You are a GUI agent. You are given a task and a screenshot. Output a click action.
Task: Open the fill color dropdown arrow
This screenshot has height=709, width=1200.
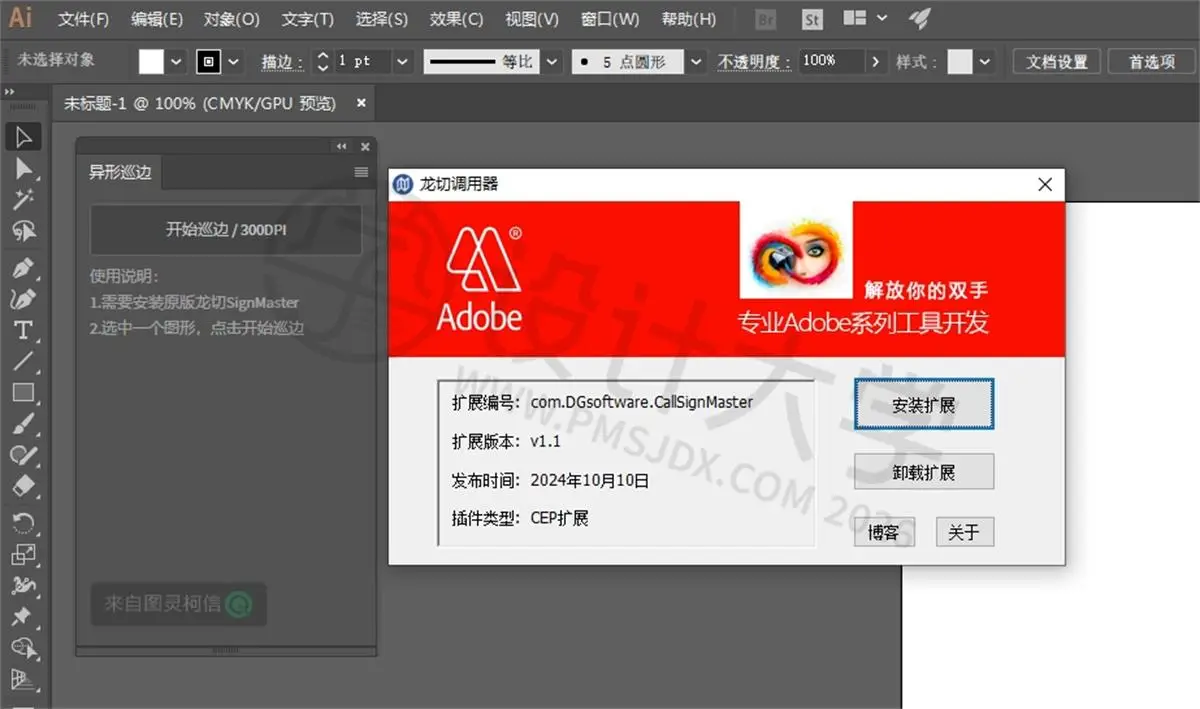pos(177,61)
